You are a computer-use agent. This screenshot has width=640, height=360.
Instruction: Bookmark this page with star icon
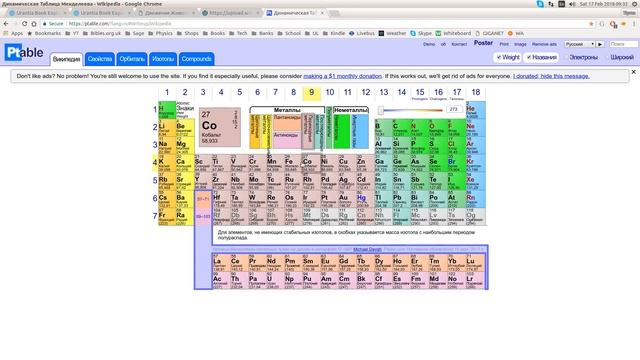591,24
